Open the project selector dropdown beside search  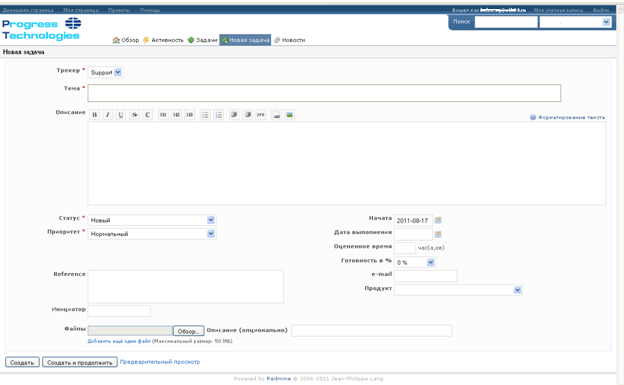(x=575, y=22)
